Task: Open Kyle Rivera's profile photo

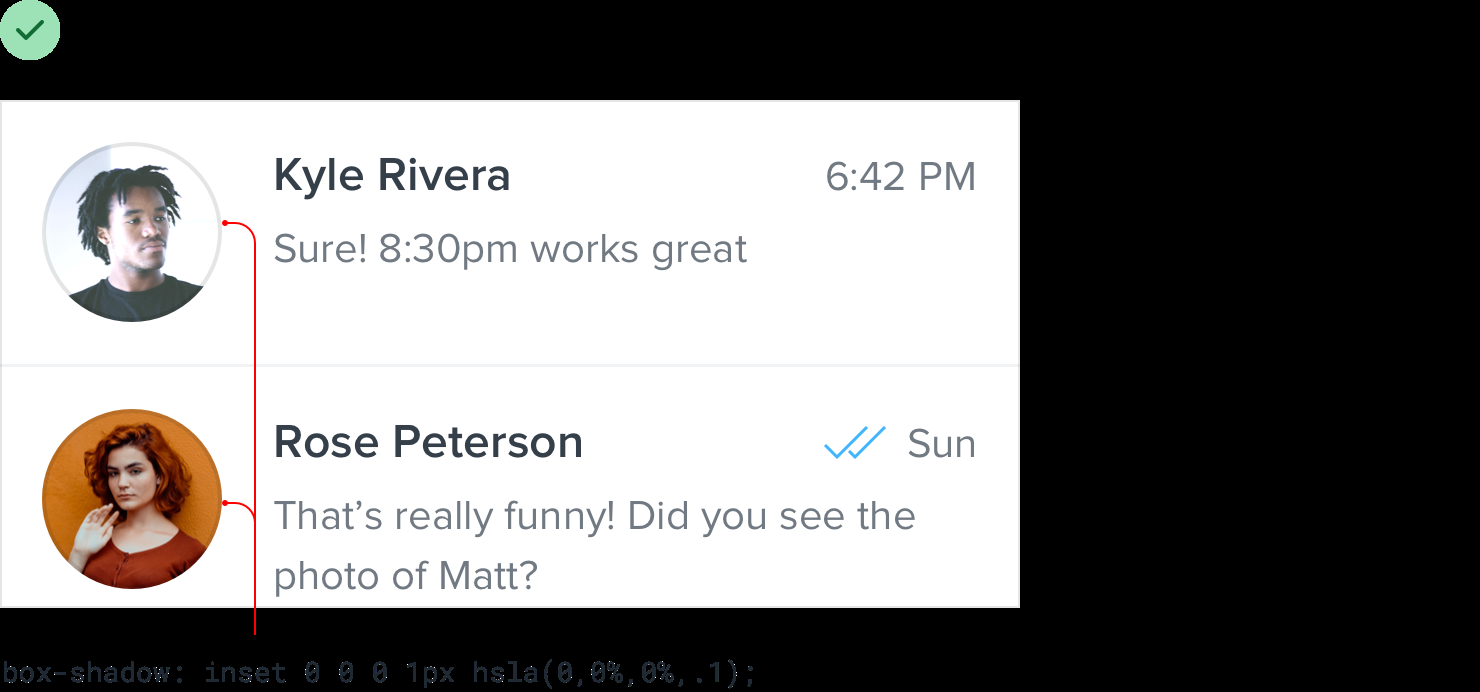Action: 131,232
